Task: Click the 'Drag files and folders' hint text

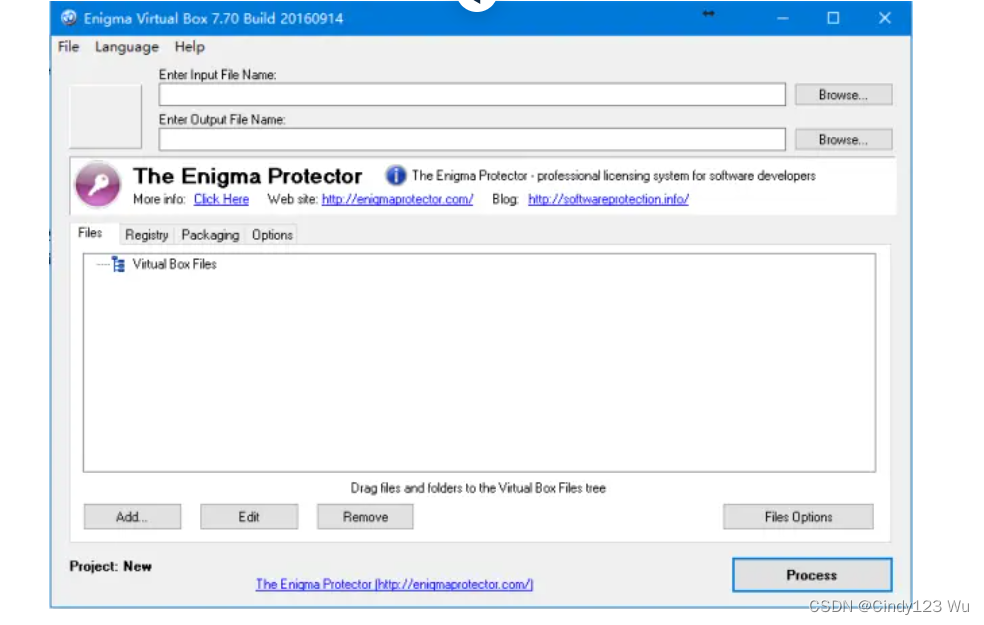Action: point(478,488)
